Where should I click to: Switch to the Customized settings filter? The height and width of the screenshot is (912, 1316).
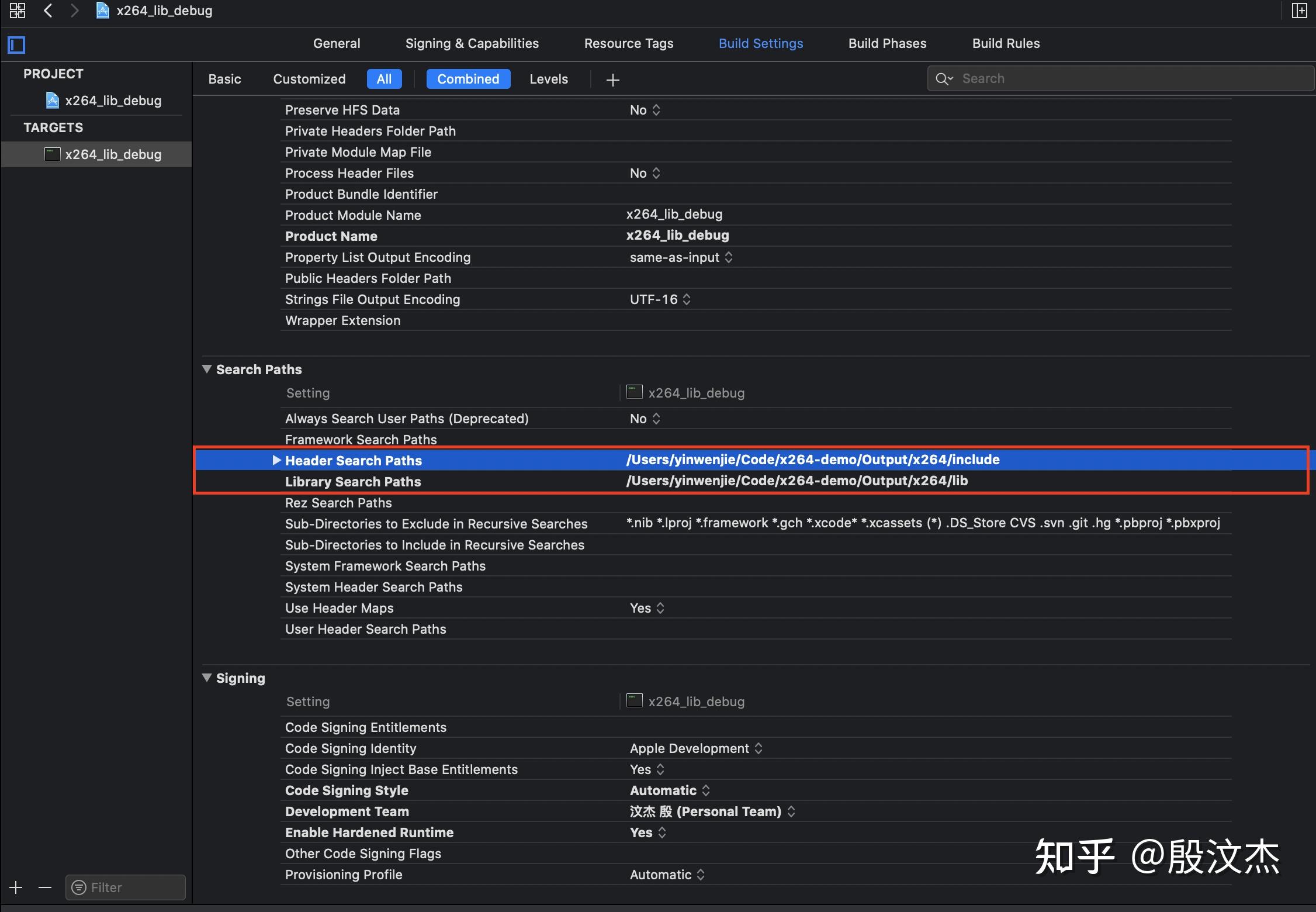point(309,79)
